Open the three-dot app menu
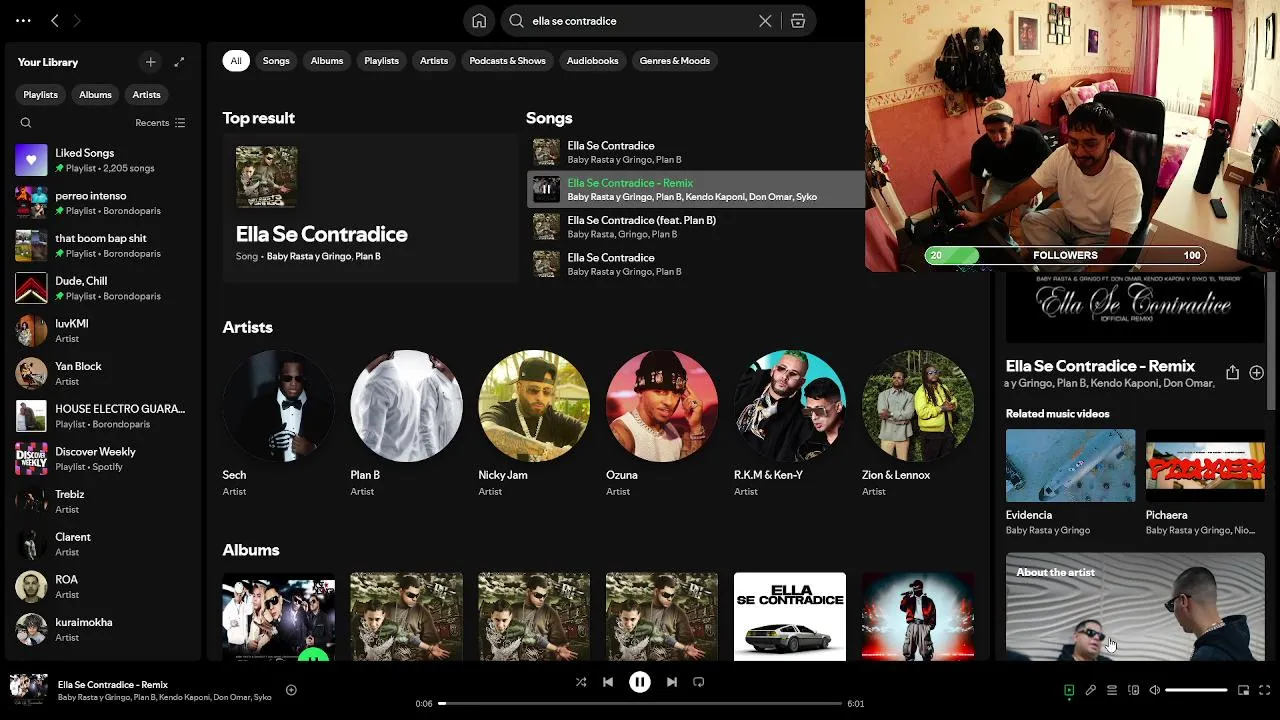 [x=23, y=21]
